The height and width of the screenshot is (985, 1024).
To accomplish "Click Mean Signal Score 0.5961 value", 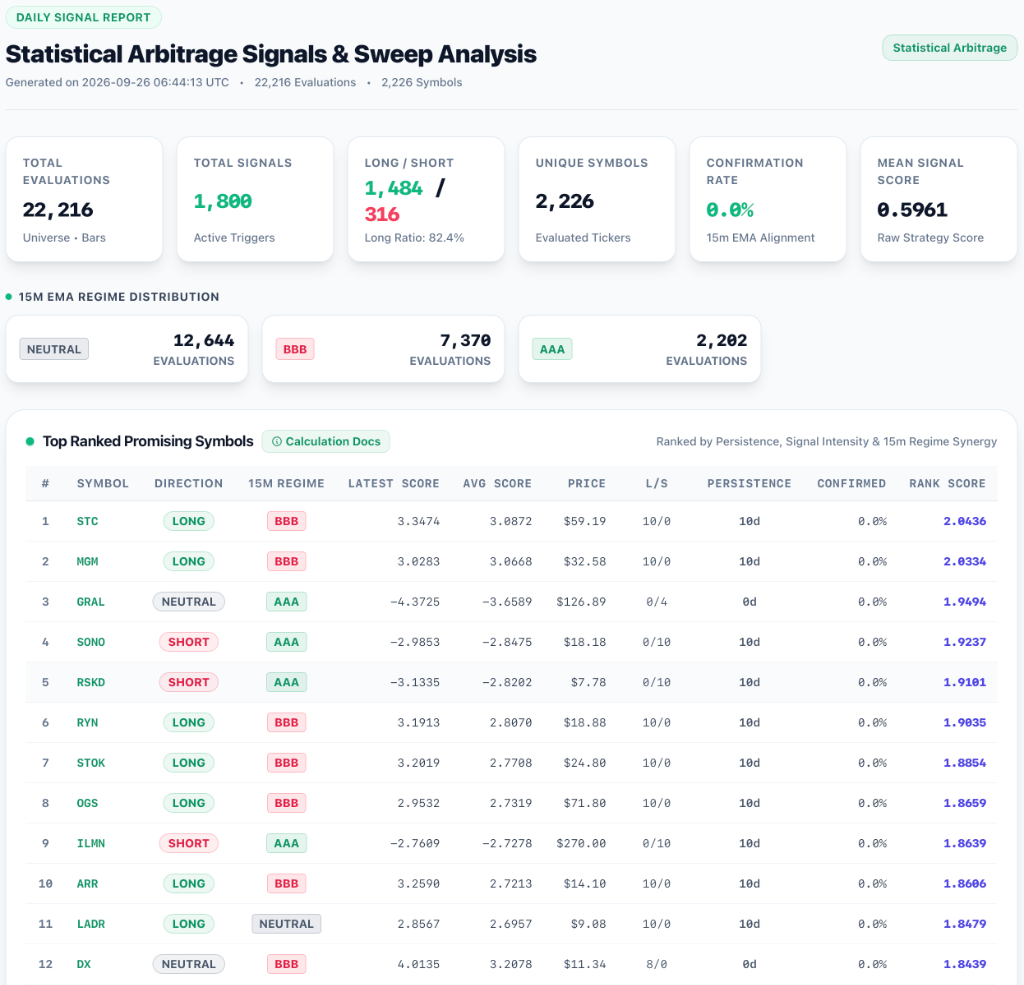I will coord(912,210).
